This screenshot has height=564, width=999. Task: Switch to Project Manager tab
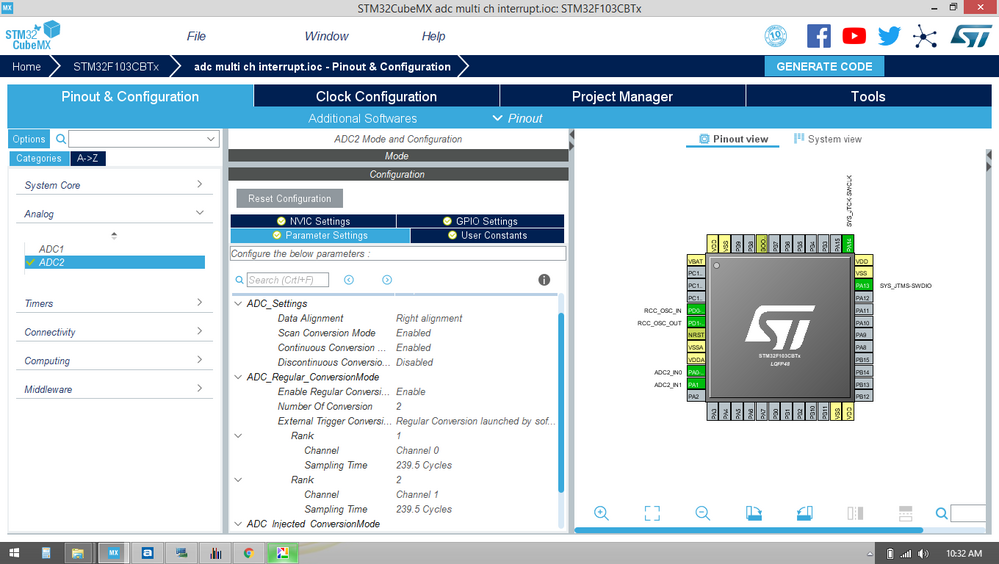coord(622,96)
